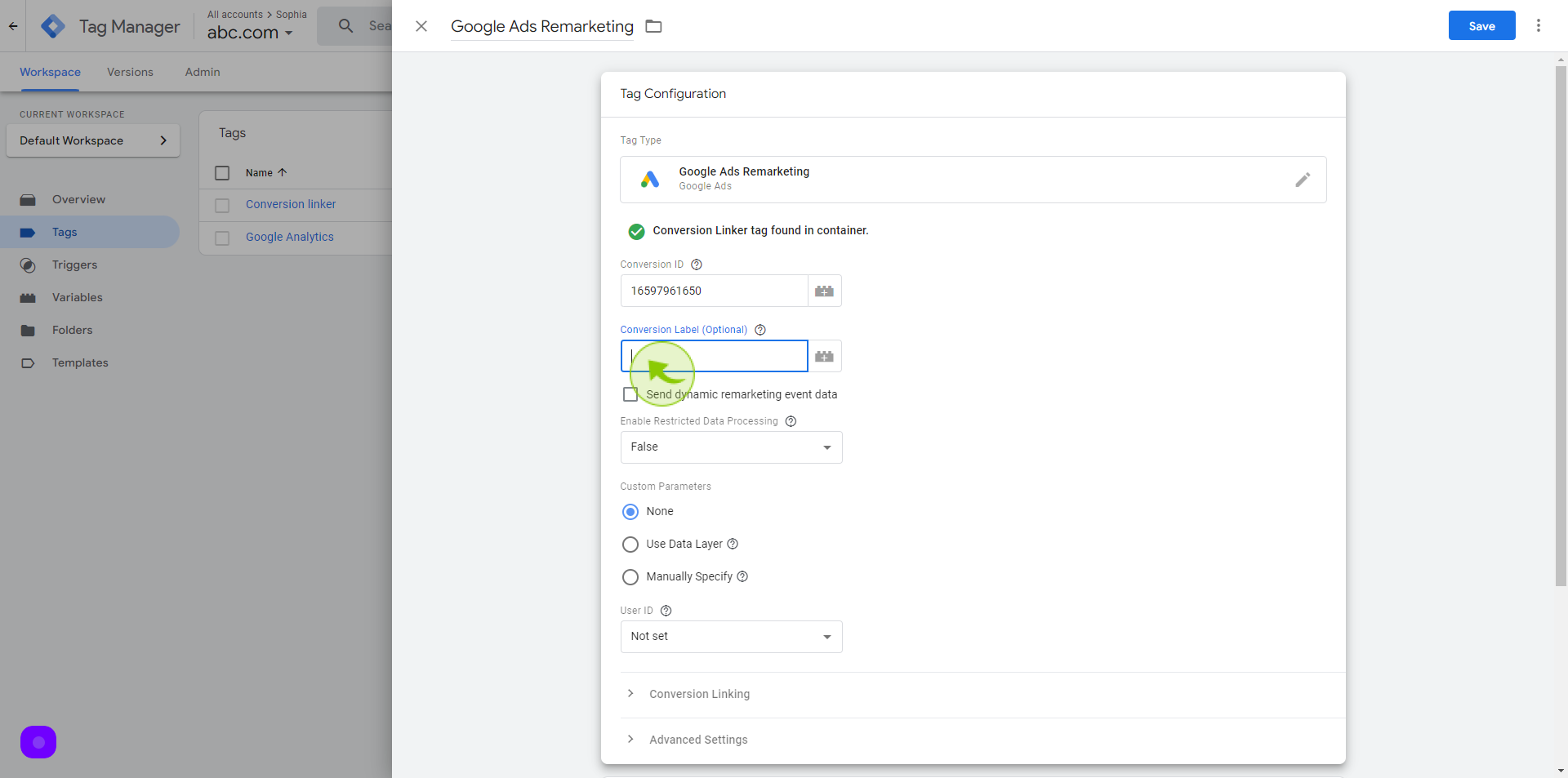The image size is (1568, 778).
Task: Click the All accounts breadcrumb
Action: click(234, 15)
